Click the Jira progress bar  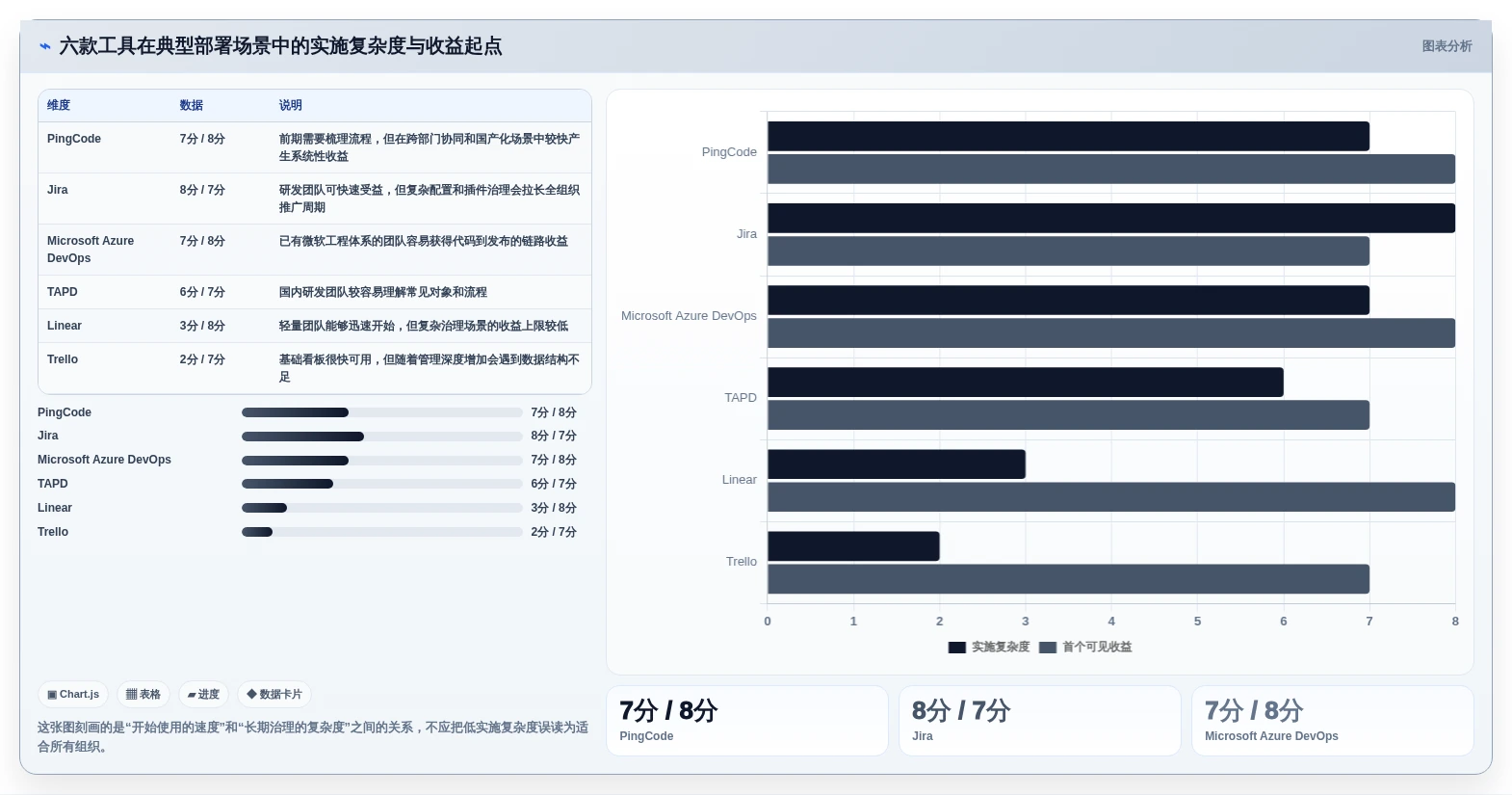381,437
